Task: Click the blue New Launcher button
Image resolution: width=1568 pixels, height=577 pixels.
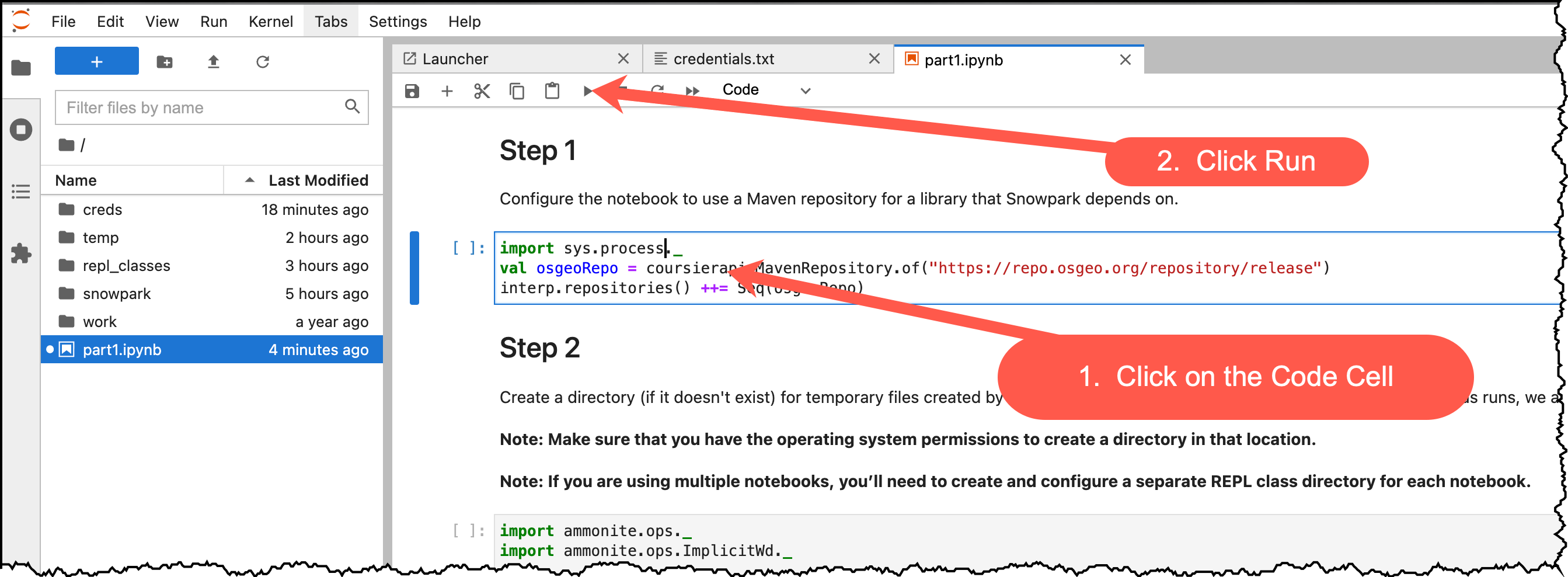Action: pyautogui.click(x=96, y=61)
